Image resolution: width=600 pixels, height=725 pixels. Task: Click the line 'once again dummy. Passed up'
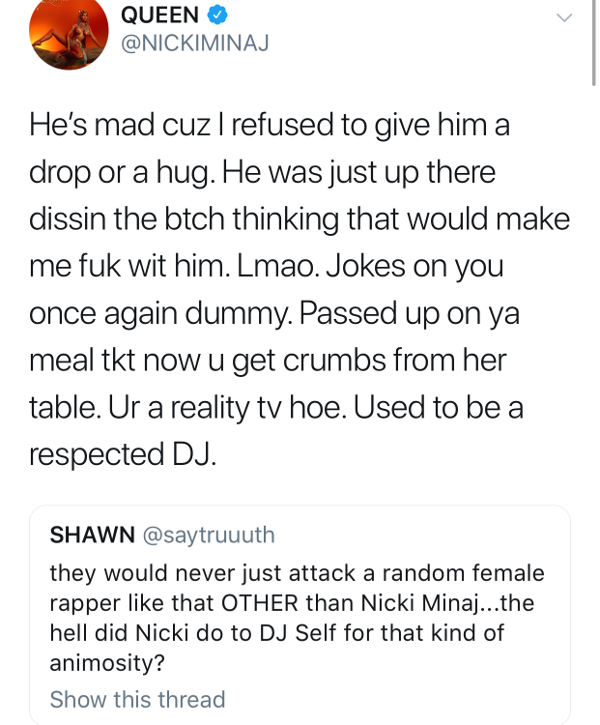[274, 314]
